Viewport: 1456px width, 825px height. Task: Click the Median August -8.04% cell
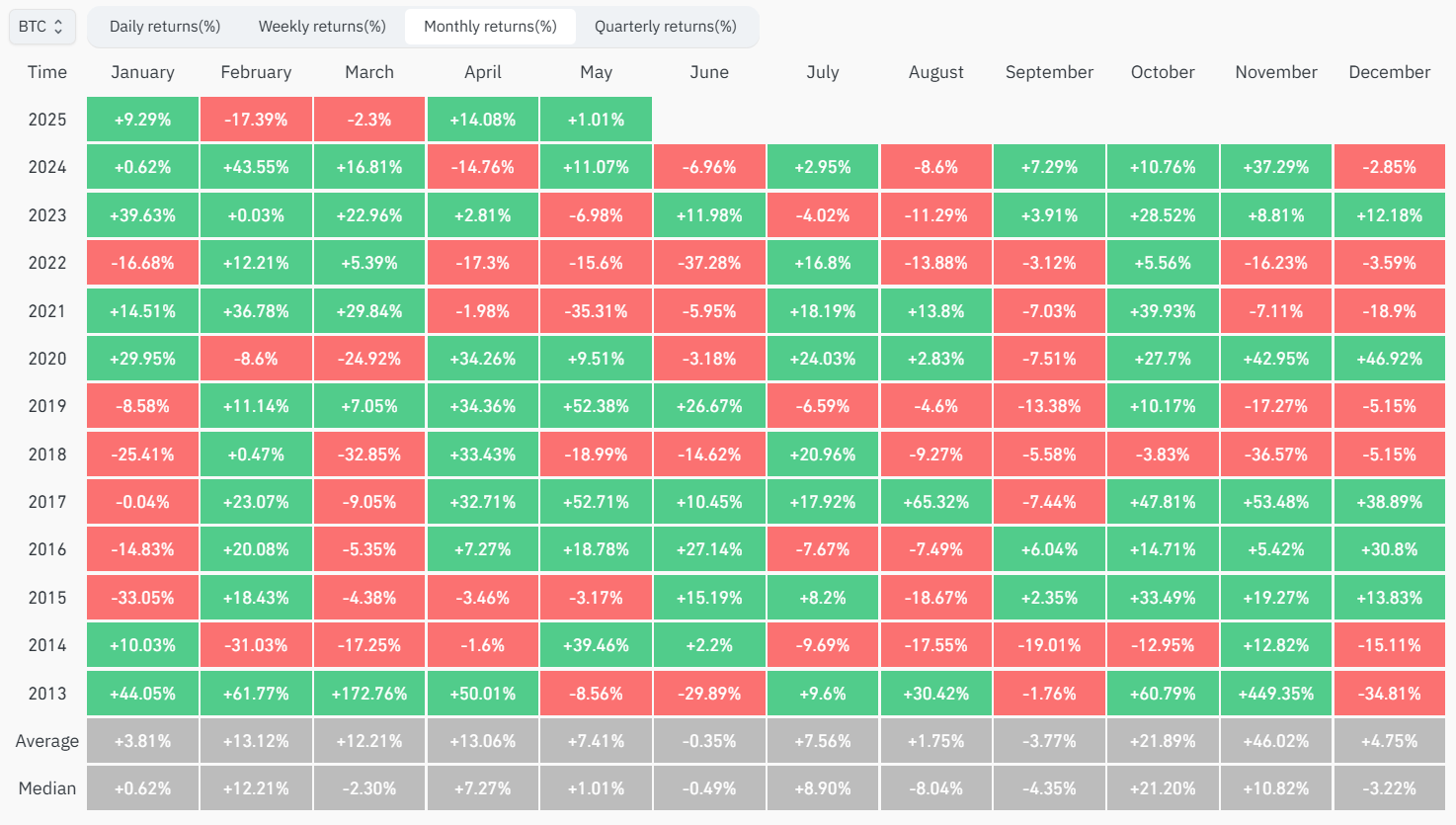(936, 788)
